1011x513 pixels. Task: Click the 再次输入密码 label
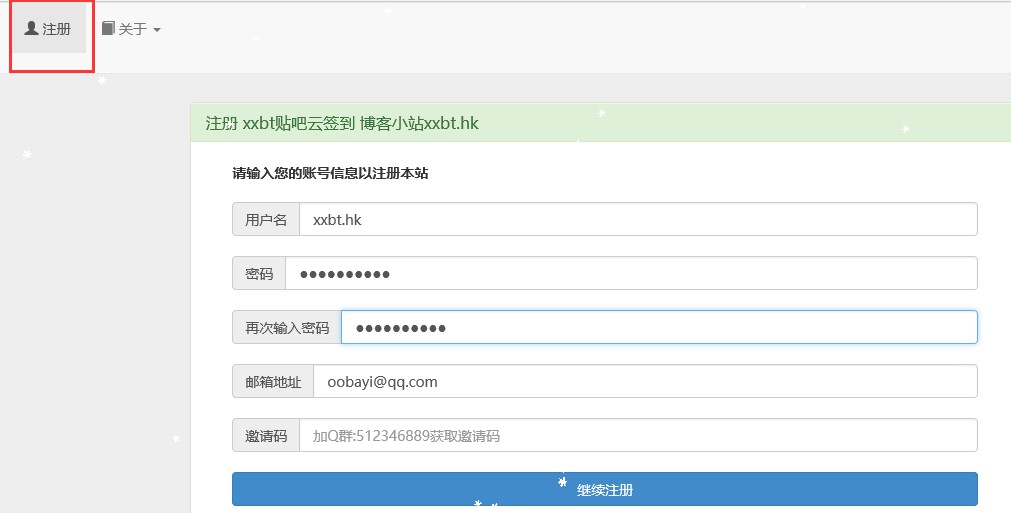click(x=287, y=327)
